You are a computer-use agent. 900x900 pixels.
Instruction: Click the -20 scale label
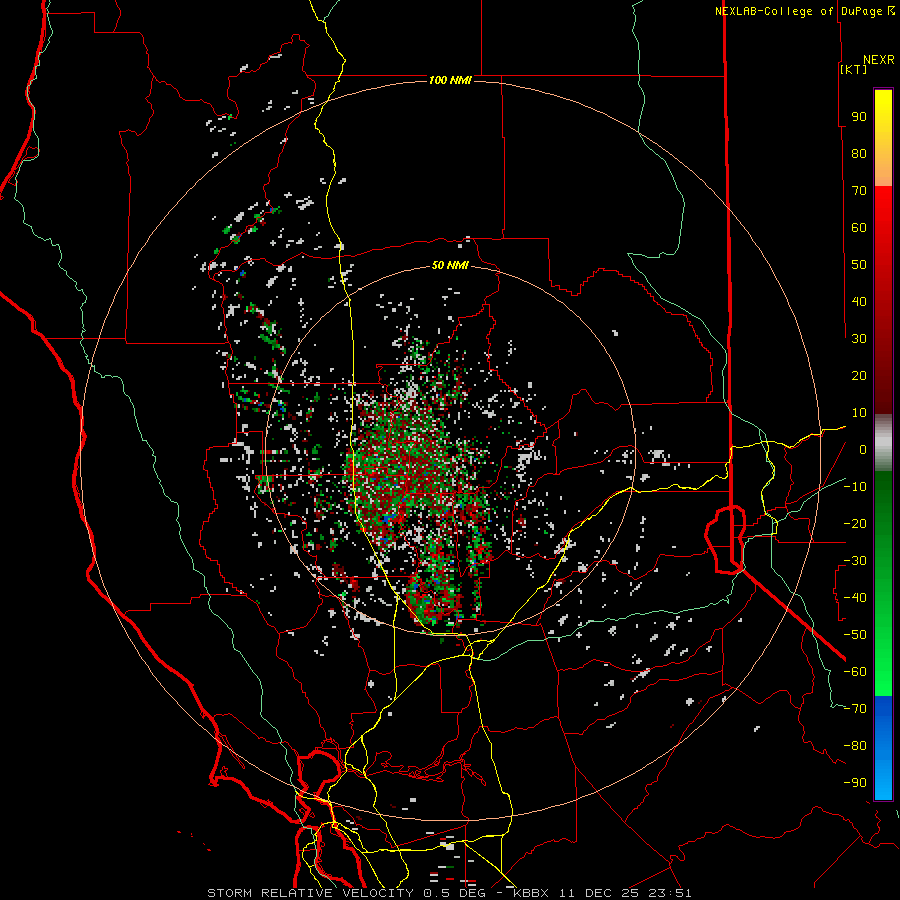[855, 523]
